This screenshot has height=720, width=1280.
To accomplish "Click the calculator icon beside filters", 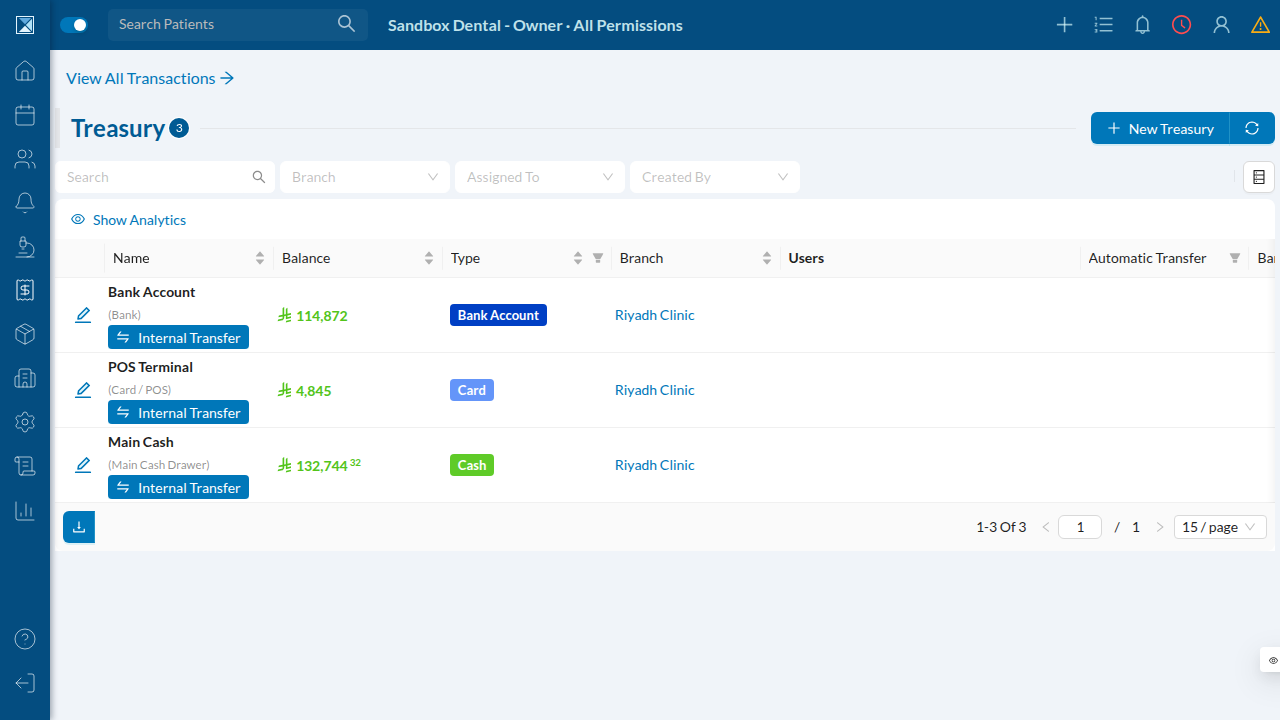I will pyautogui.click(x=1259, y=177).
